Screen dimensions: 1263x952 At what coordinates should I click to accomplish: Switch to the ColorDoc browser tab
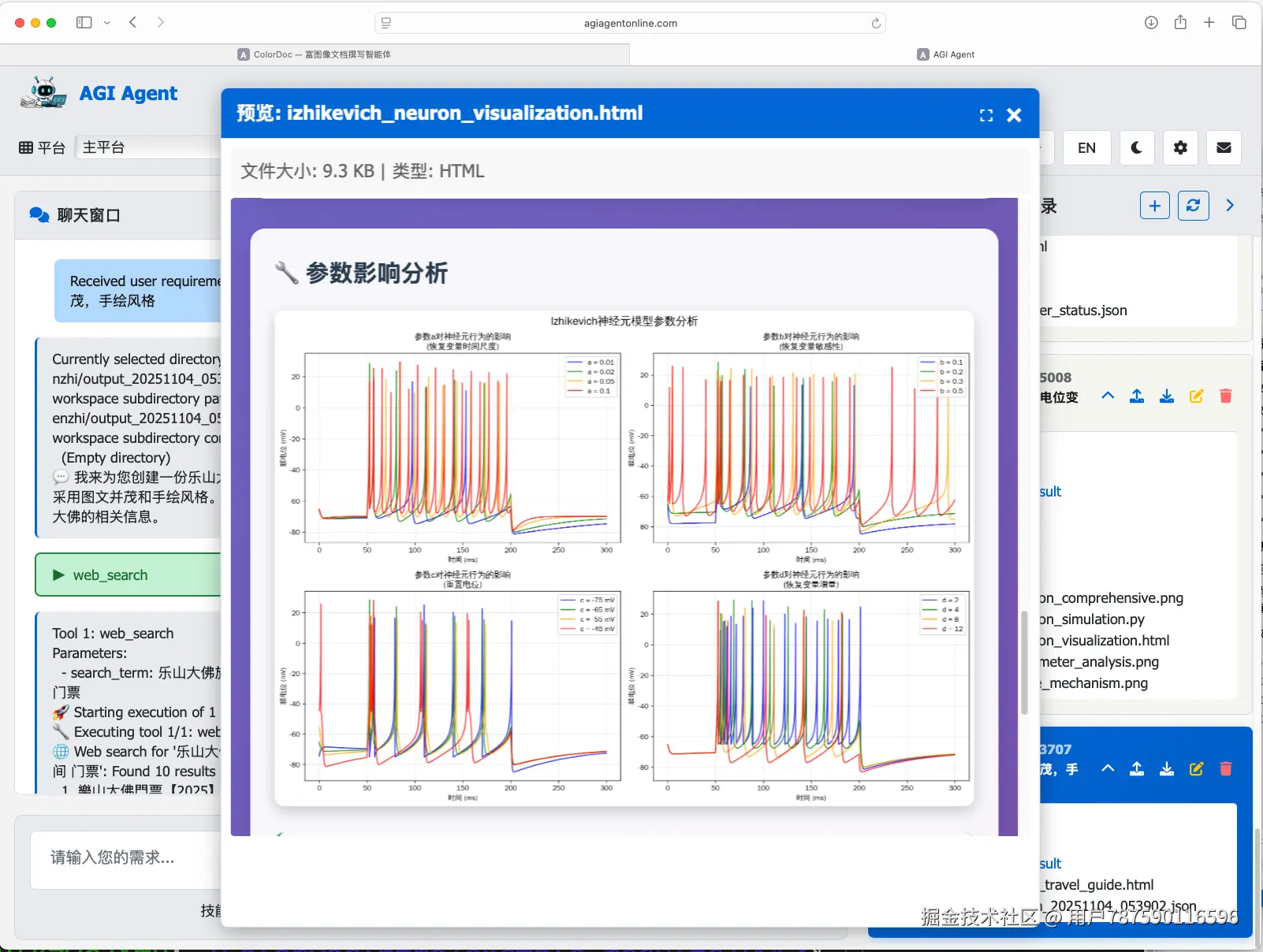tap(315, 54)
